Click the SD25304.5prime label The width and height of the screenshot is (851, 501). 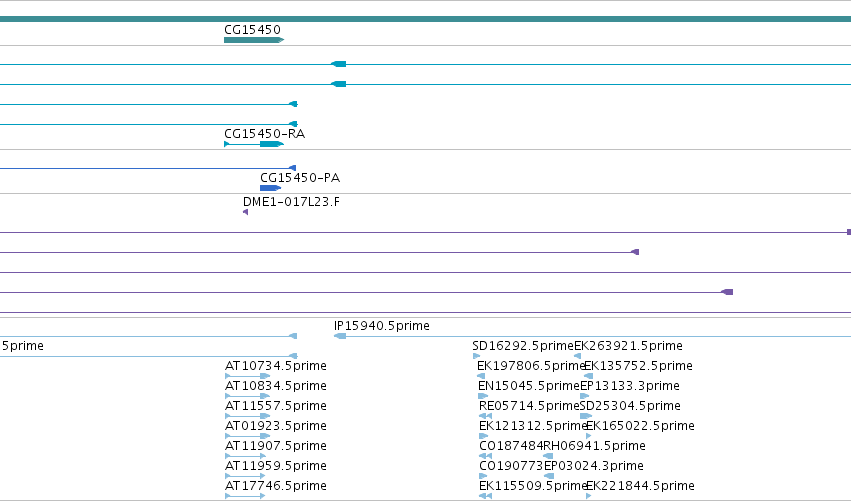(x=630, y=406)
